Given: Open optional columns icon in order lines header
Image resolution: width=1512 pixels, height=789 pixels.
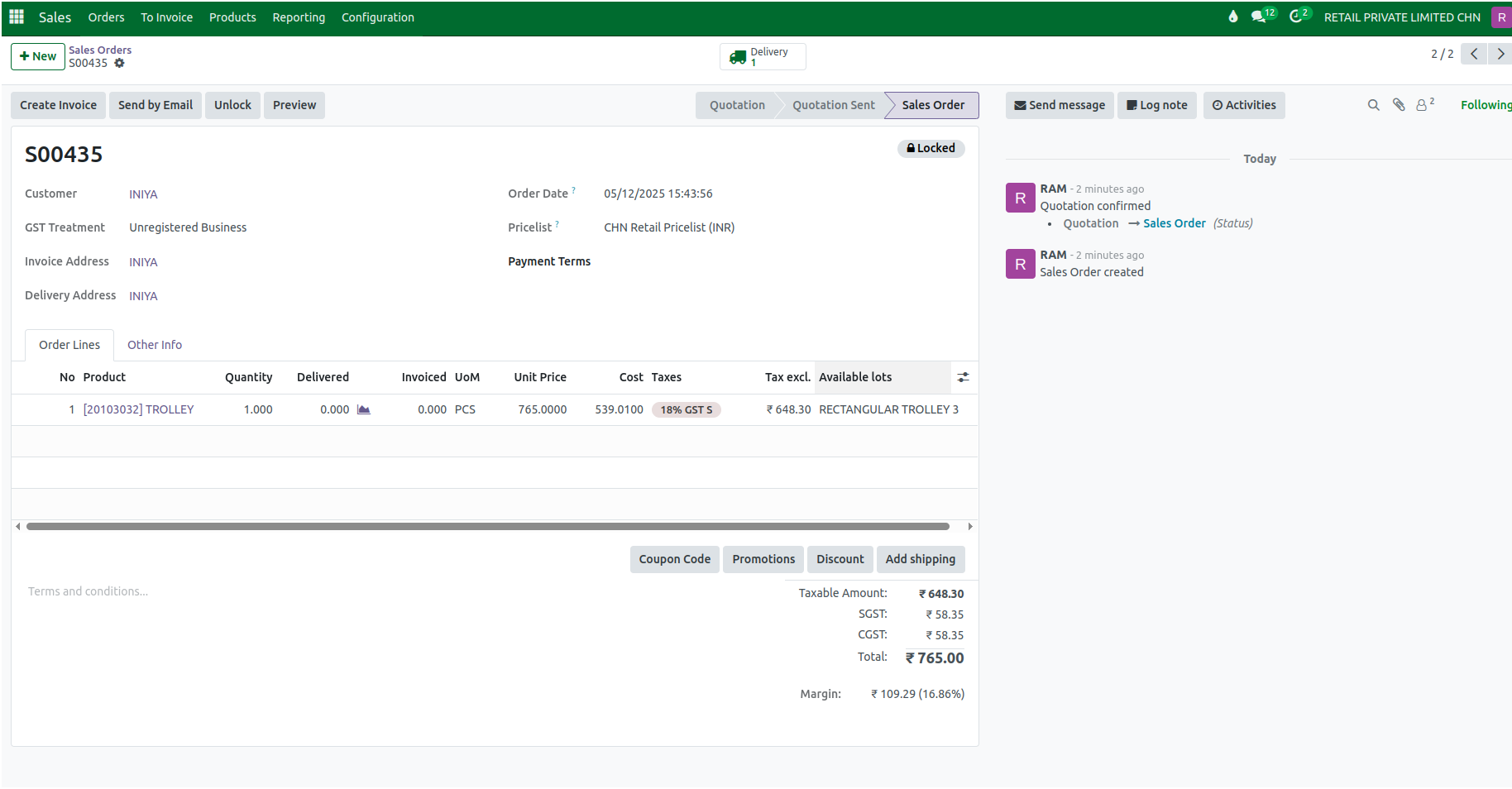Looking at the screenshot, I should coord(963,377).
